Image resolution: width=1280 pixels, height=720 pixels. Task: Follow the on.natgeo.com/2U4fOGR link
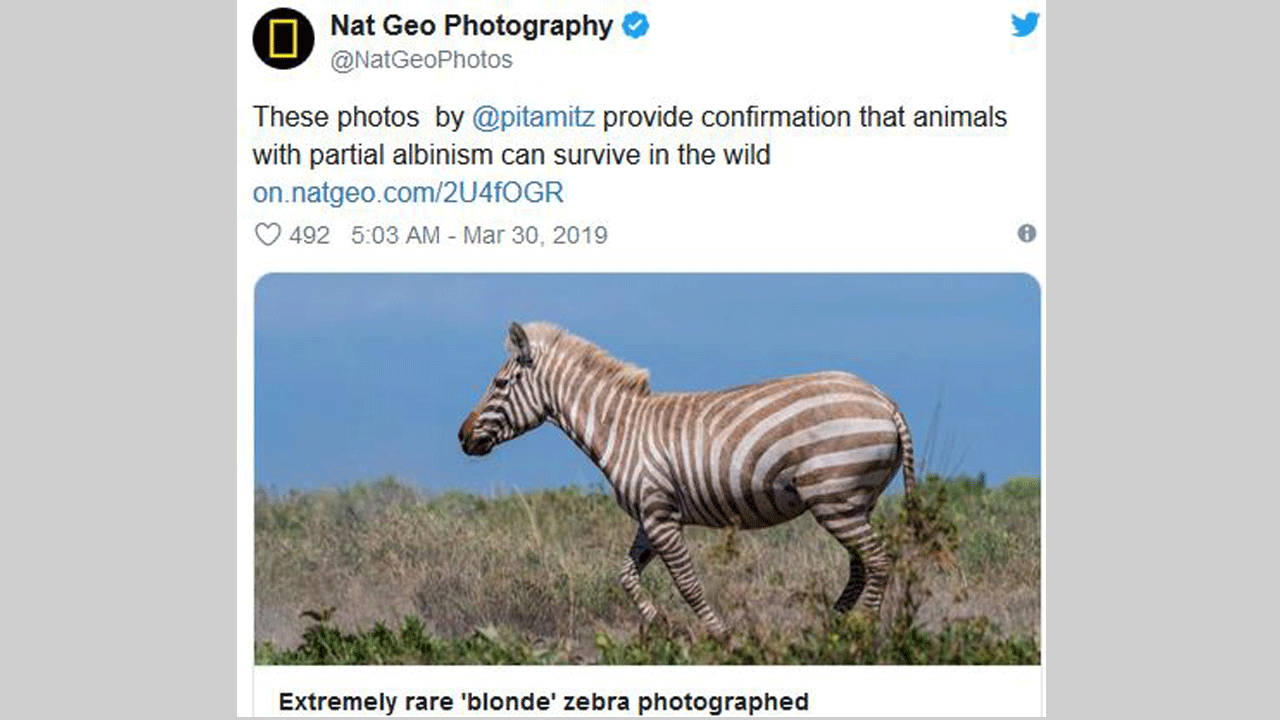click(x=408, y=193)
